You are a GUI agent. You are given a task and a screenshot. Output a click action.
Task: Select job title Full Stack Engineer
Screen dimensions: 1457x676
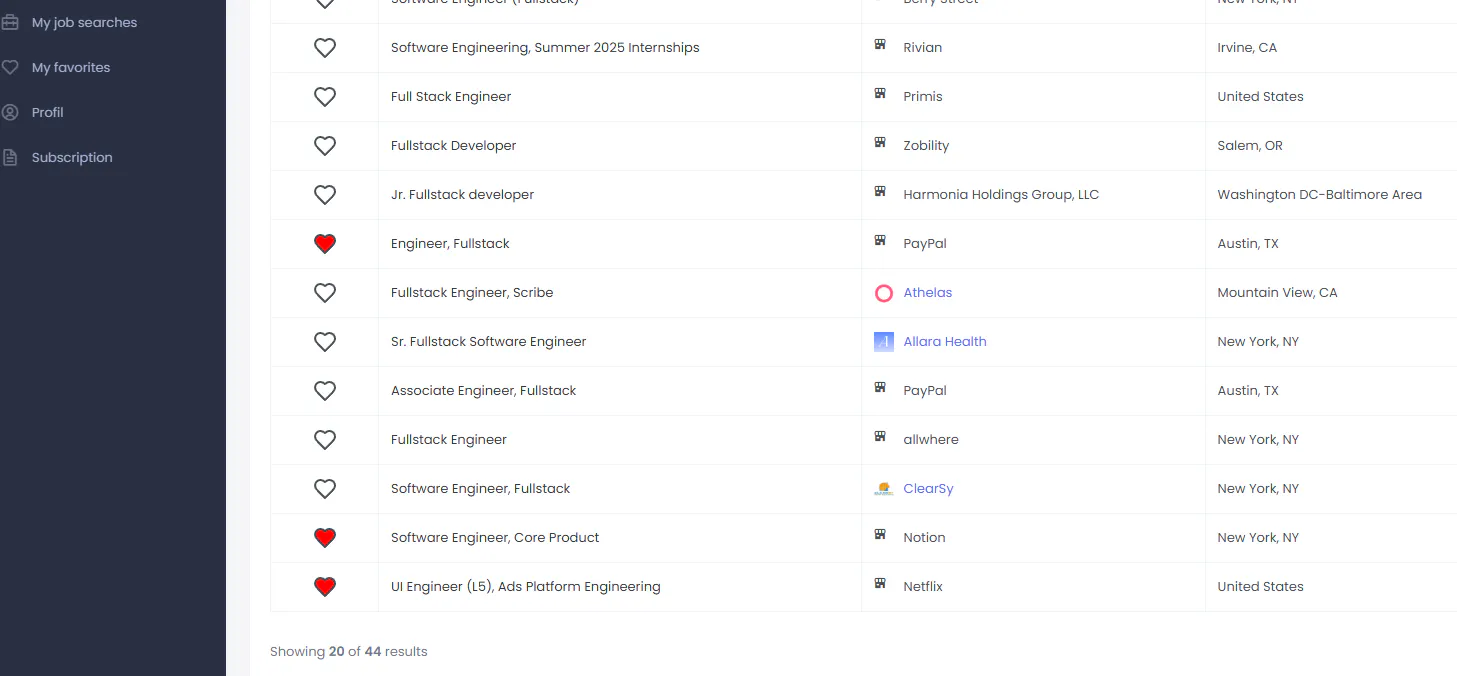coord(451,96)
